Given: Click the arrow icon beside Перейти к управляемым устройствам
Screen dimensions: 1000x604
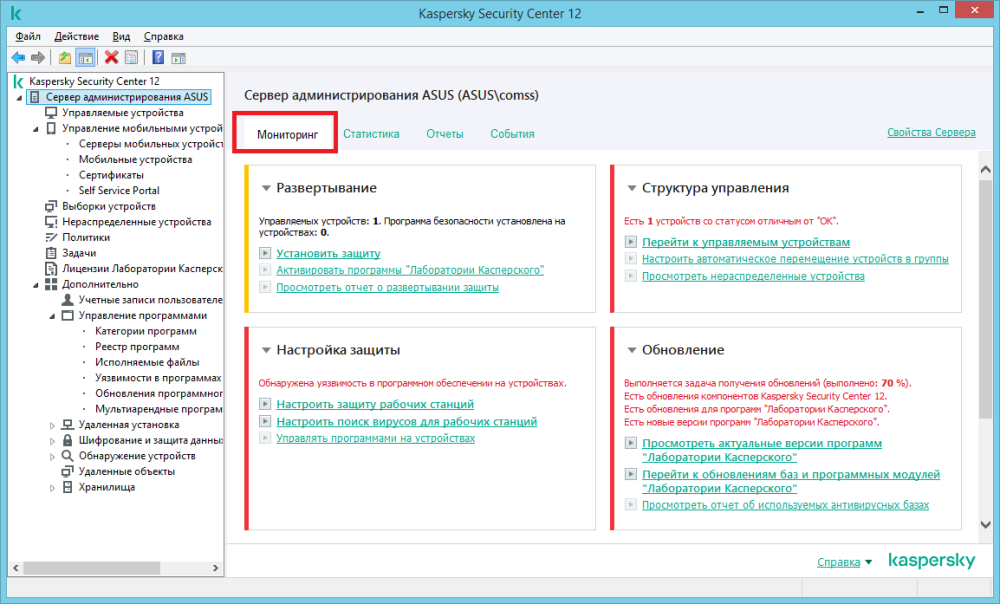Looking at the screenshot, I should (631, 242).
